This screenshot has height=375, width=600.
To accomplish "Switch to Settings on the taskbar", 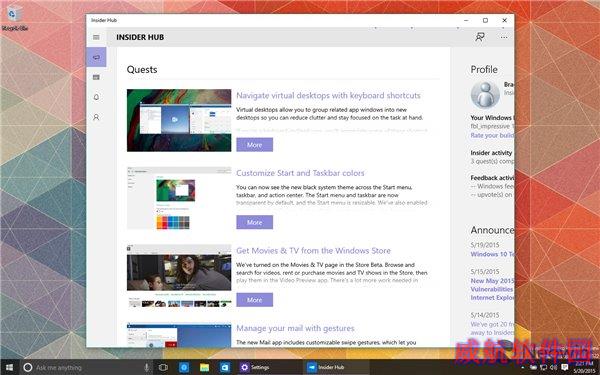I will click(269, 367).
